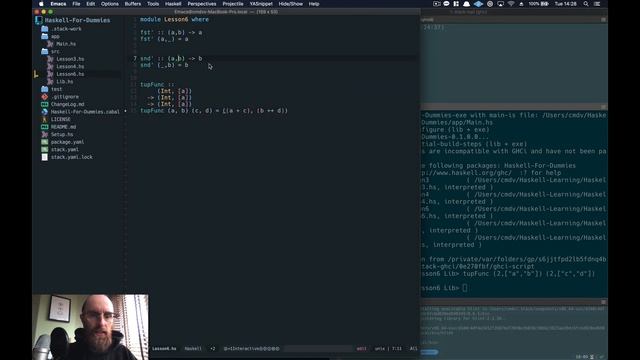640x360 pixels.
Task: Open the Buffers menu
Action: point(133,4)
